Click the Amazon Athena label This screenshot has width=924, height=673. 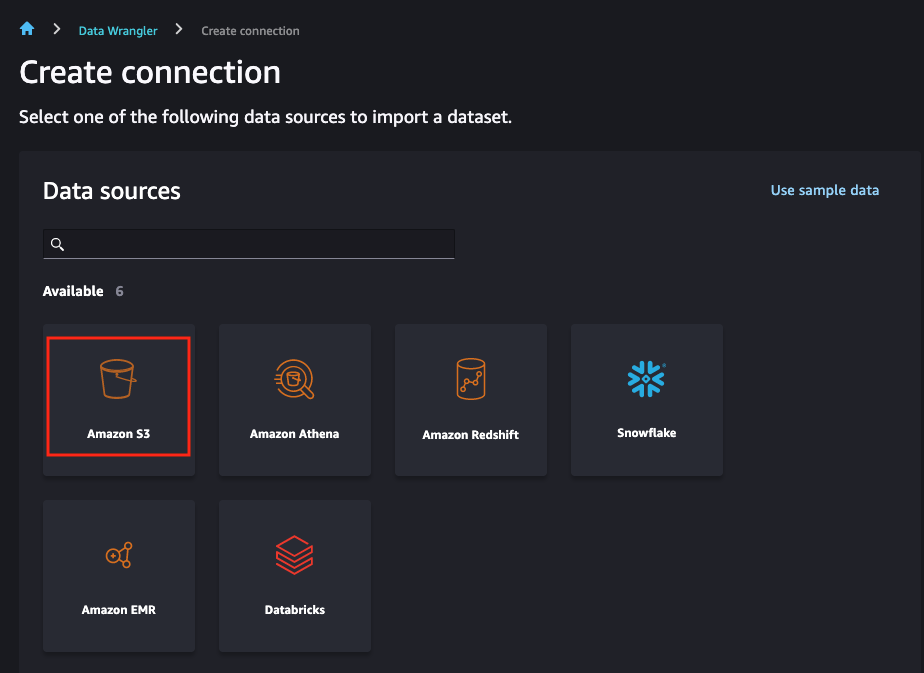point(295,434)
